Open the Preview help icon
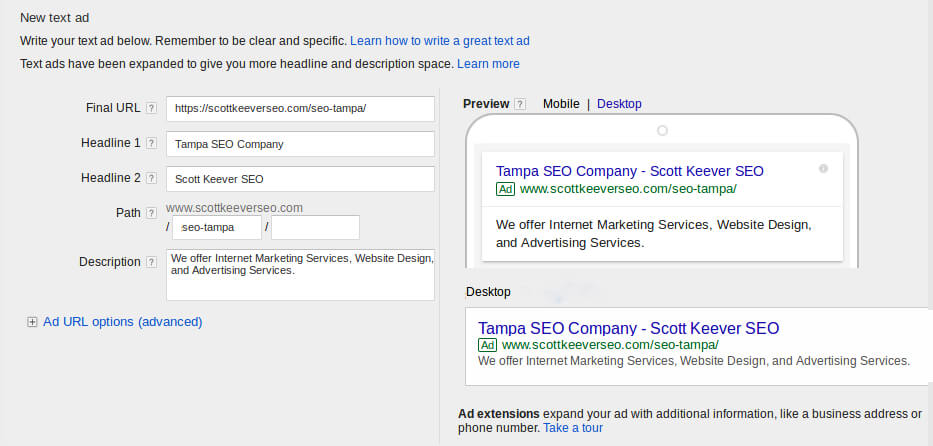This screenshot has width=933, height=446. pyautogui.click(x=520, y=104)
